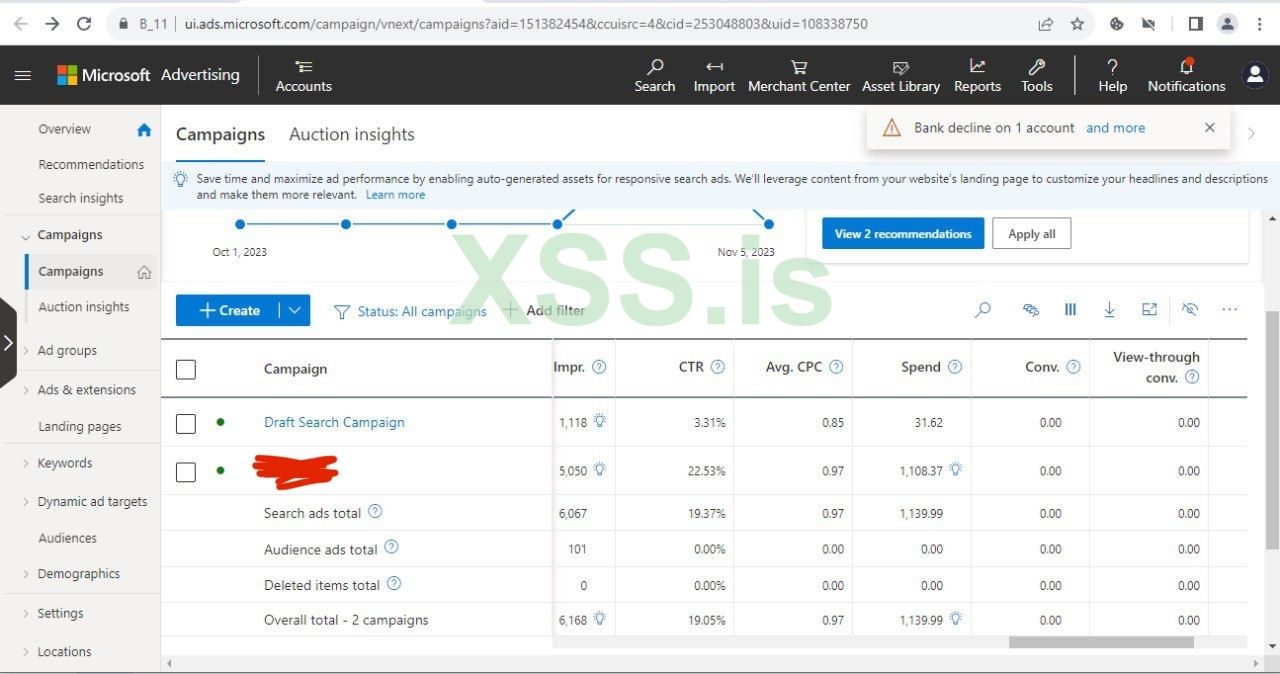Collapse the Campaigns section in sidebar

click(26, 236)
